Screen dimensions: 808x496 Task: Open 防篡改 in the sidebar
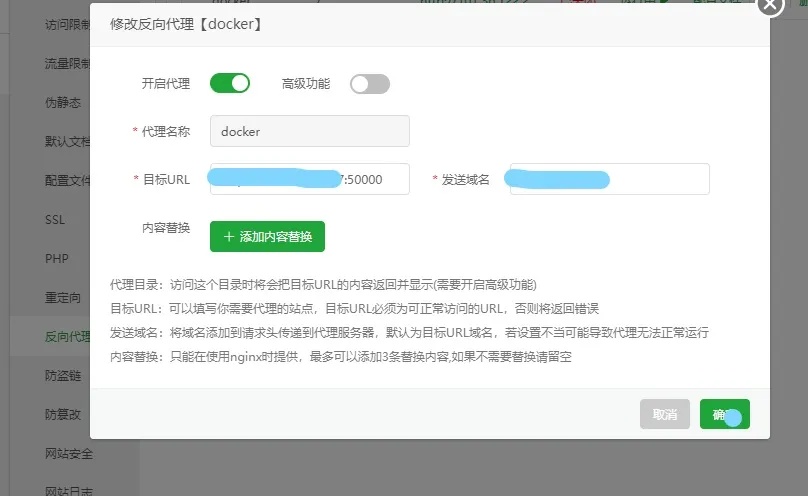pos(63,415)
